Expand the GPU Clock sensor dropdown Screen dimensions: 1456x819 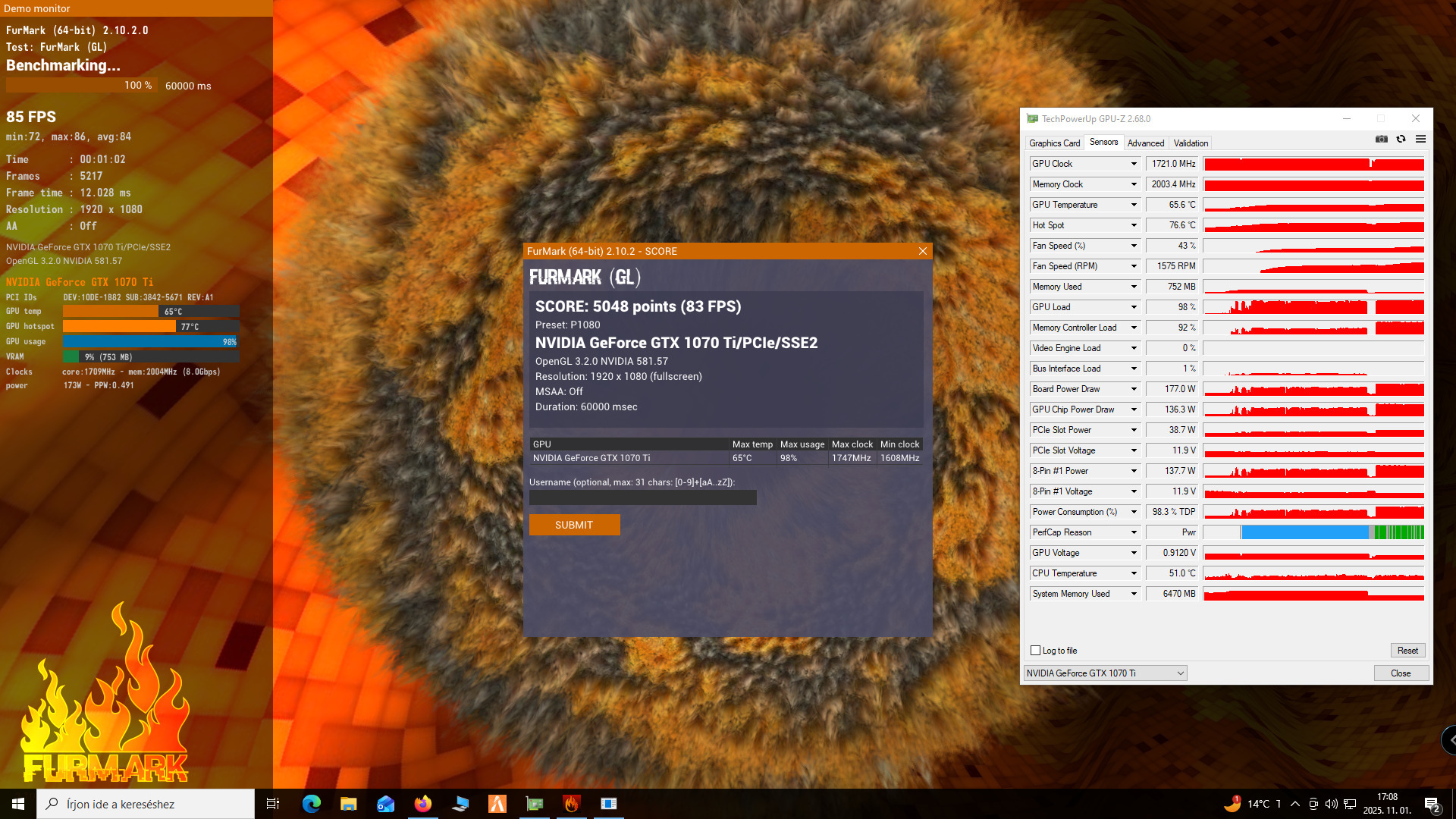pyautogui.click(x=1134, y=164)
